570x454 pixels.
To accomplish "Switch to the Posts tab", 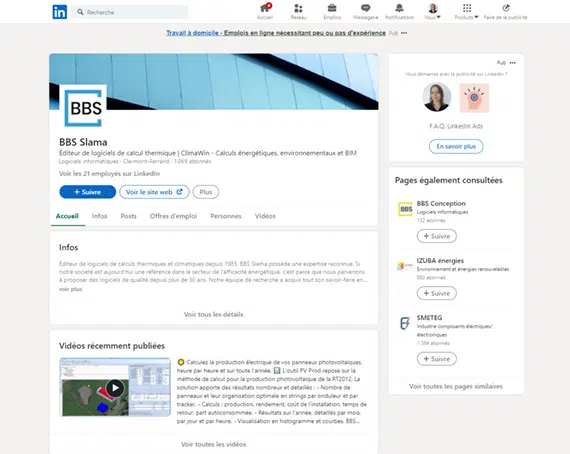I will click(x=129, y=216).
